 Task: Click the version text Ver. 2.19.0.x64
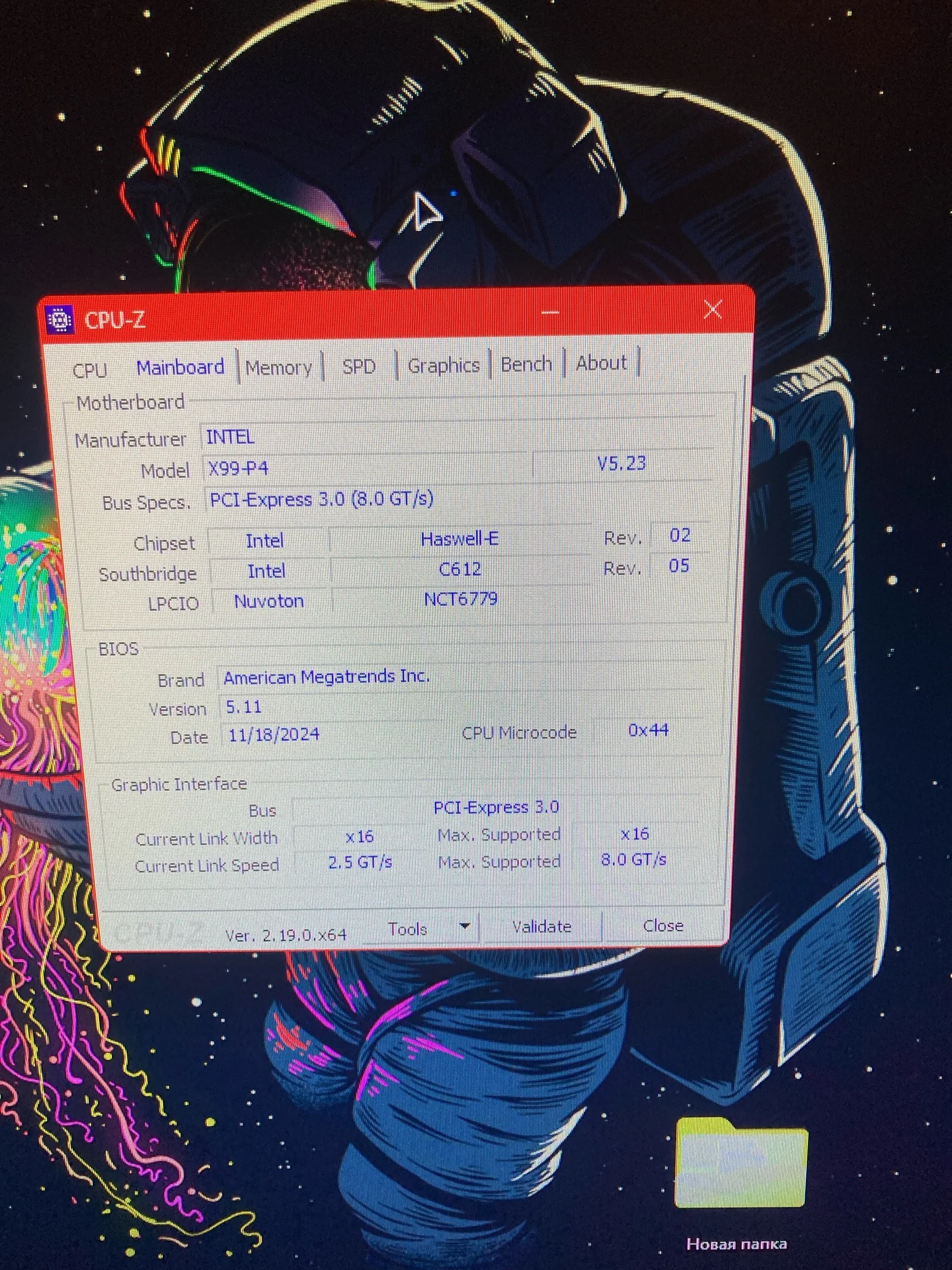(286, 935)
